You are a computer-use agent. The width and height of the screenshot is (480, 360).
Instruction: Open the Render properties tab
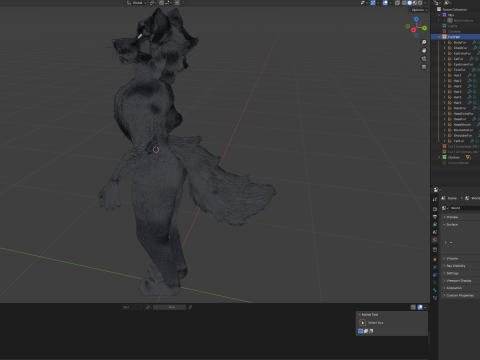pyautogui.click(x=435, y=209)
